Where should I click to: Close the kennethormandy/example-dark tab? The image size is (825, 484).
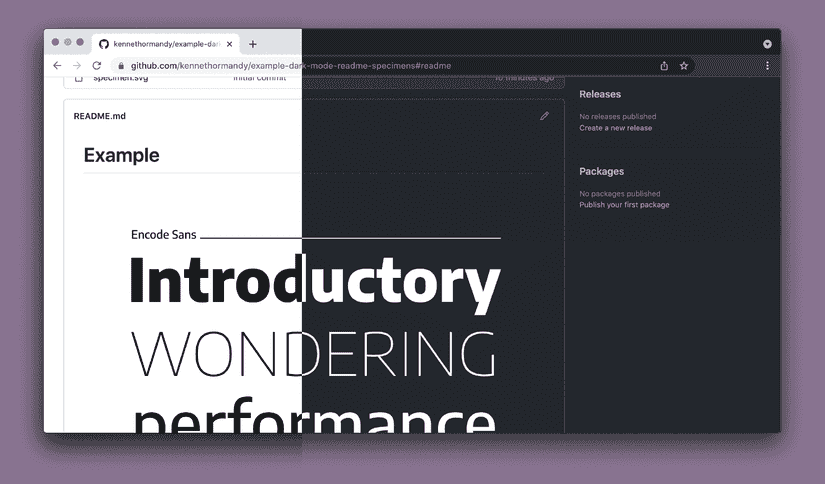[x=229, y=44]
